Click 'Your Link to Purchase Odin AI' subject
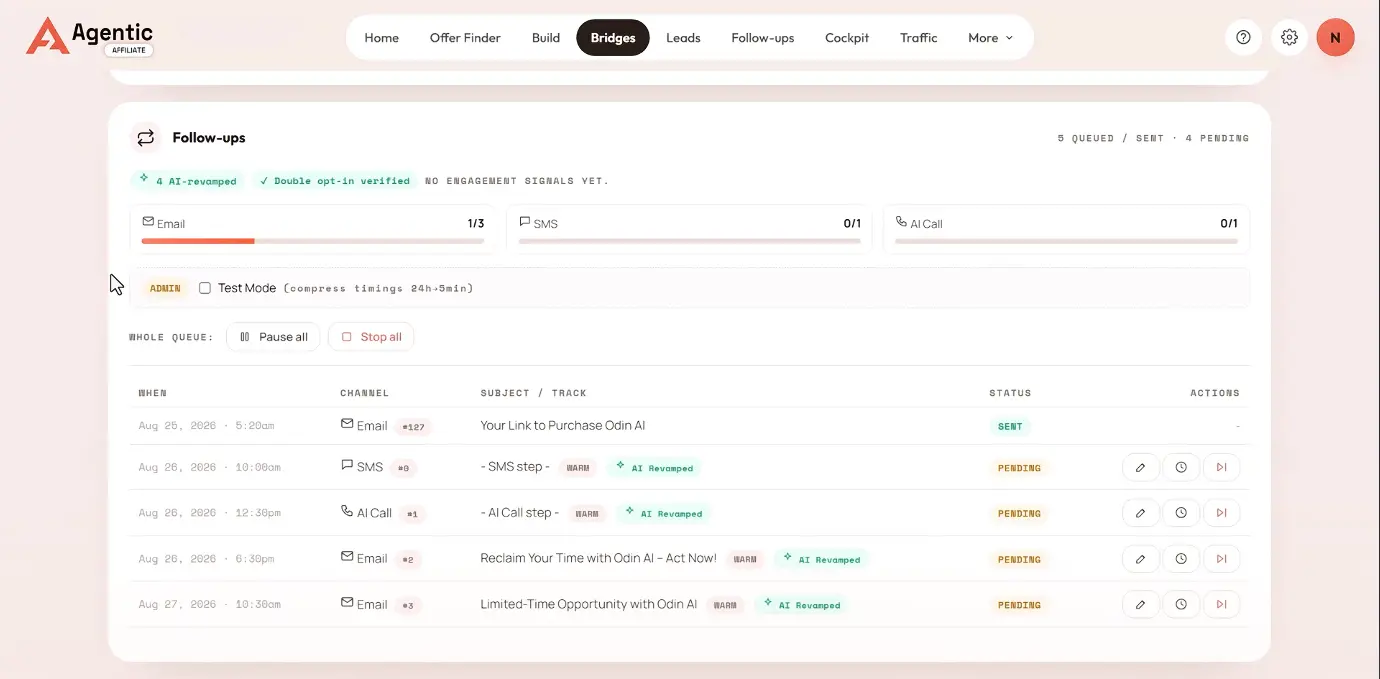Screen dimensions: 1380x679 [x=563, y=425]
